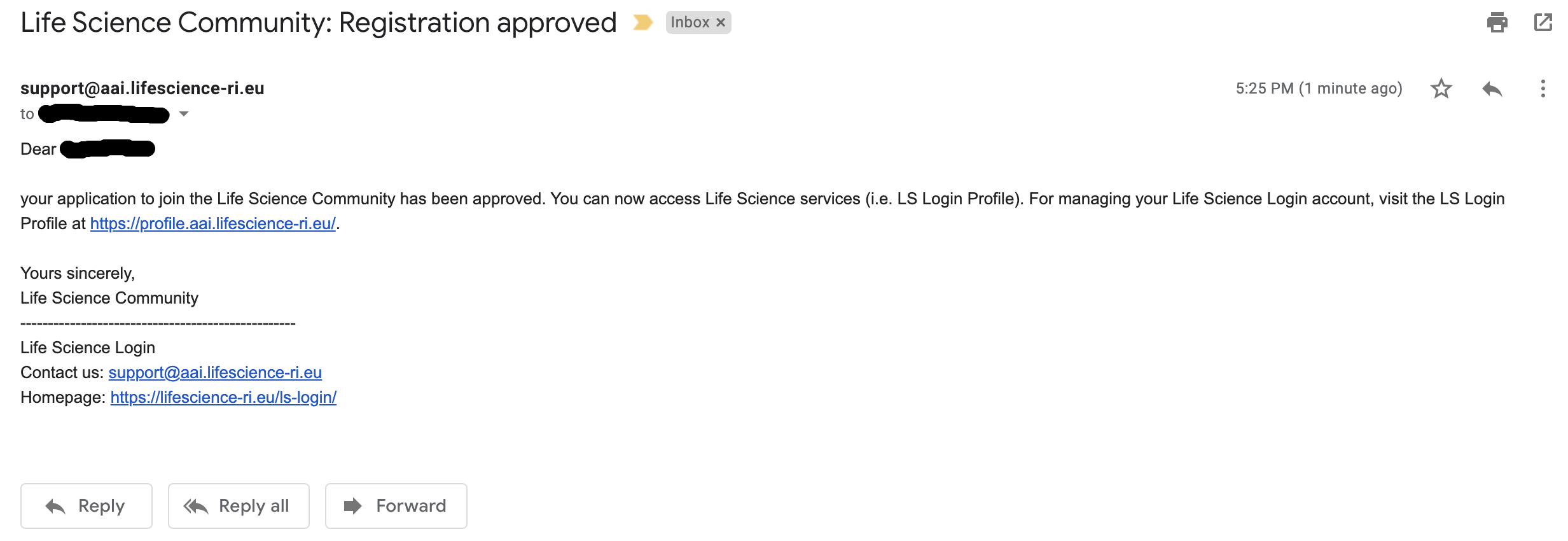Click the Inbox label chip

[x=690, y=23]
